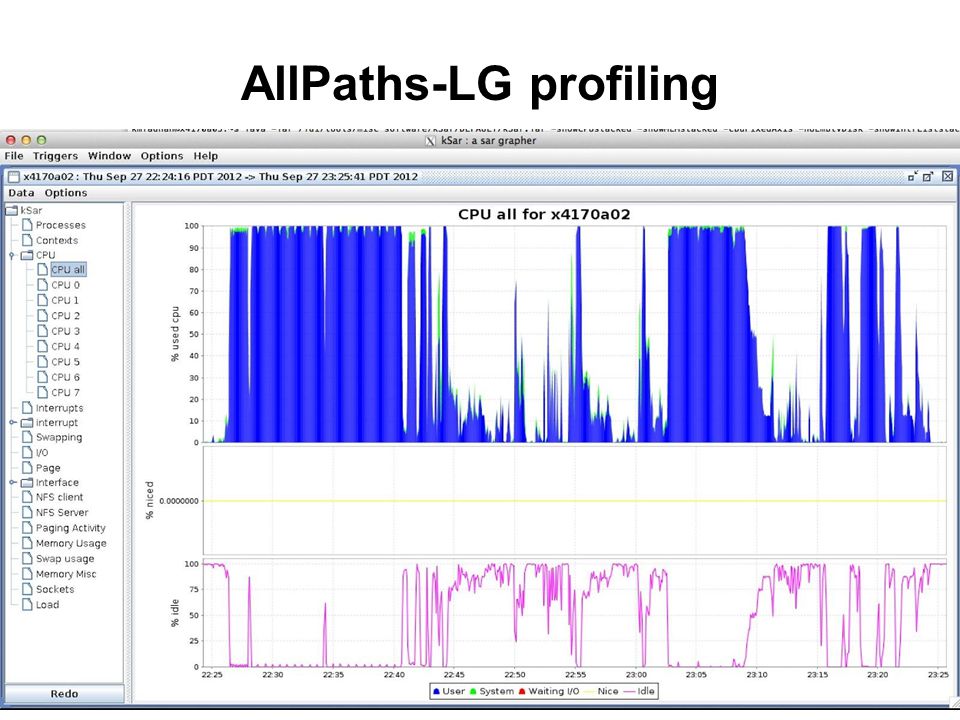Select CPU all in the tree
This screenshot has width=960, height=720.
pos(68,270)
